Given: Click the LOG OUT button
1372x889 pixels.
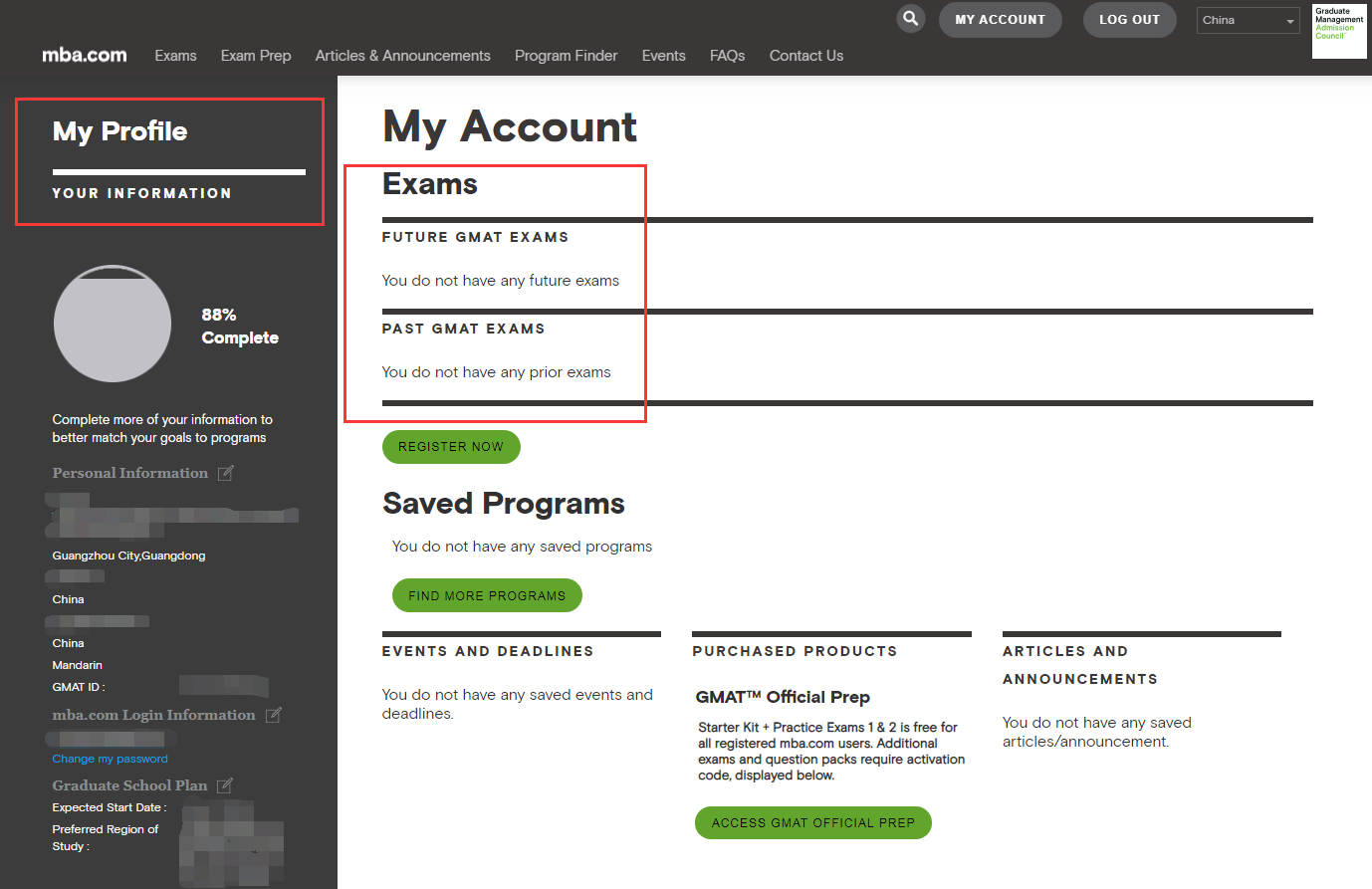Looking at the screenshot, I should (1129, 20).
